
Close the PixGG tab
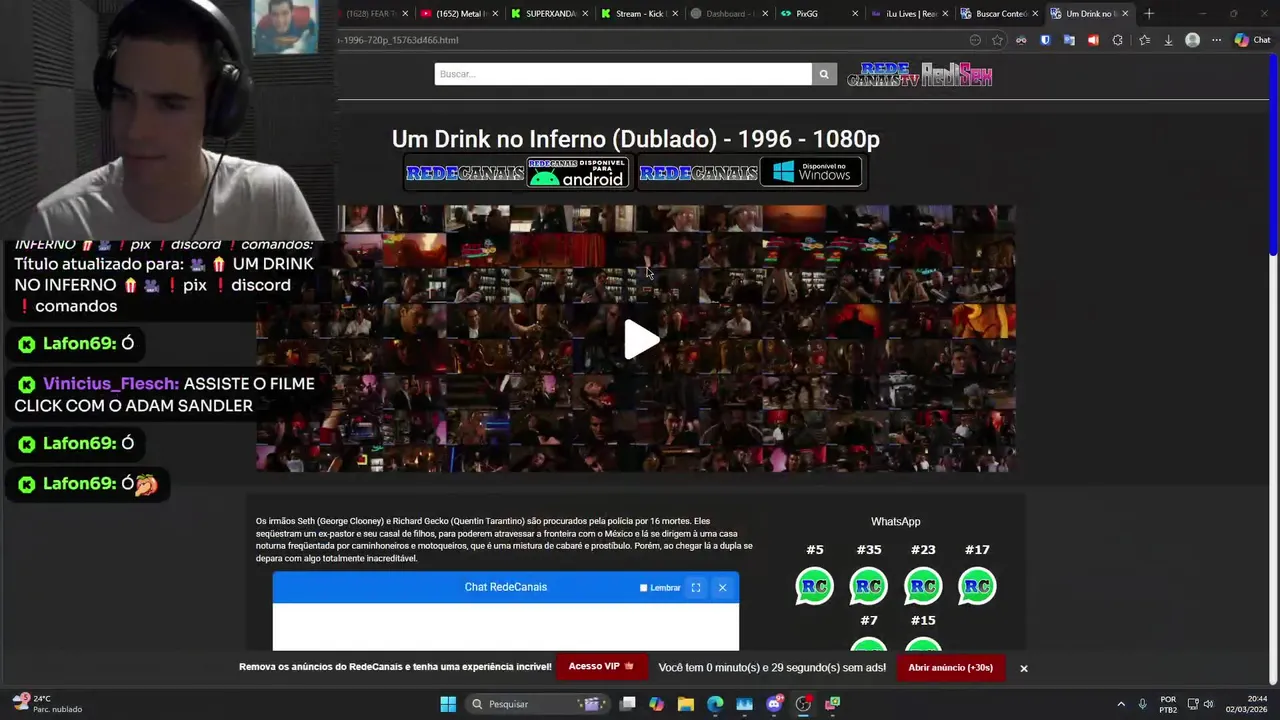855,14
